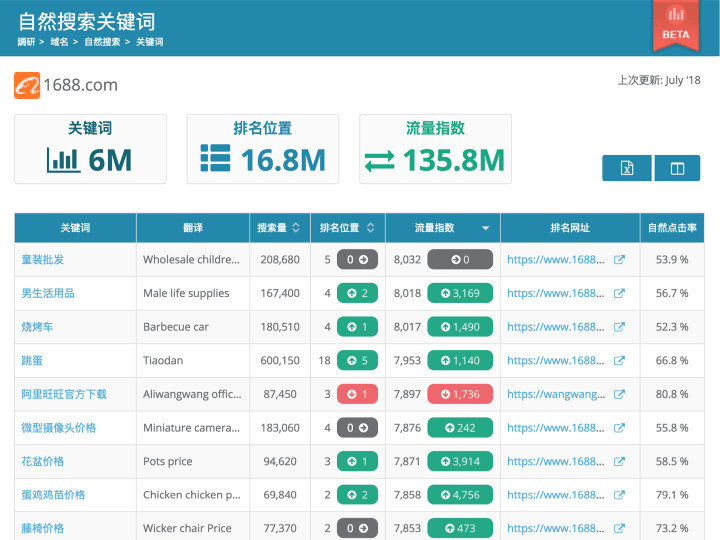Screen dimensions: 720x540
Task: Open external link icon for 花盆价格 row
Action: 619,461
